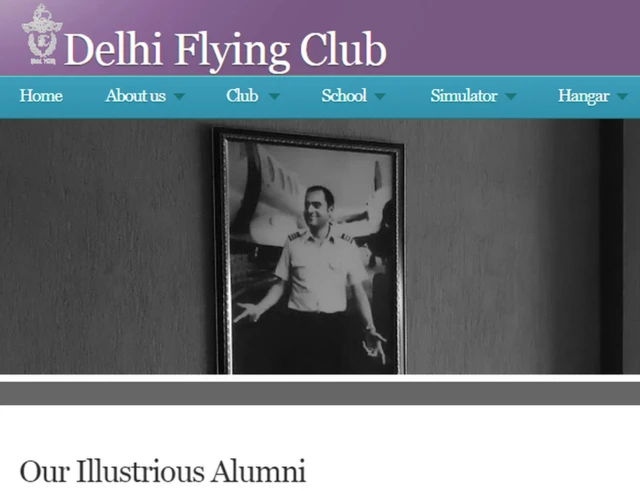The image size is (640, 491).
Task: Open the School navigation label
Action: (x=344, y=96)
